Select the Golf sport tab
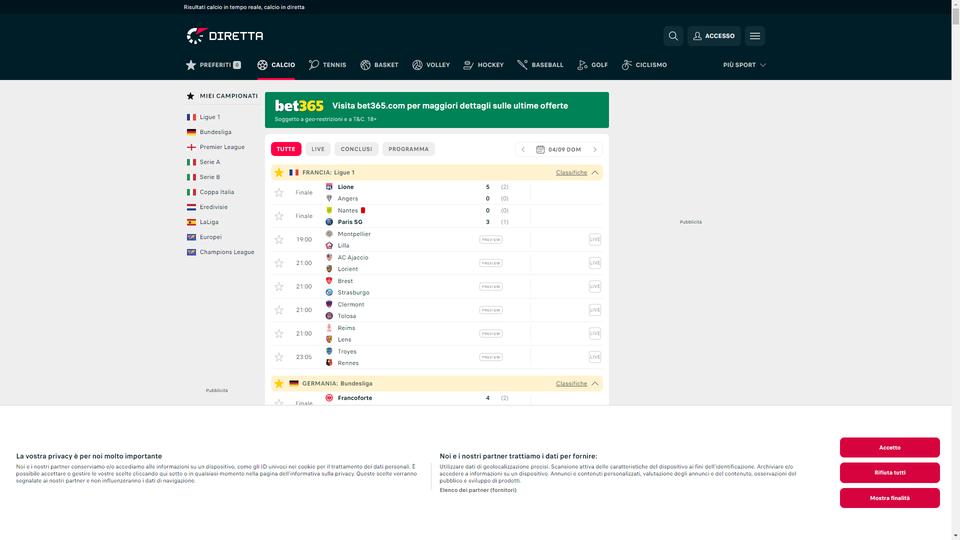 592,65
